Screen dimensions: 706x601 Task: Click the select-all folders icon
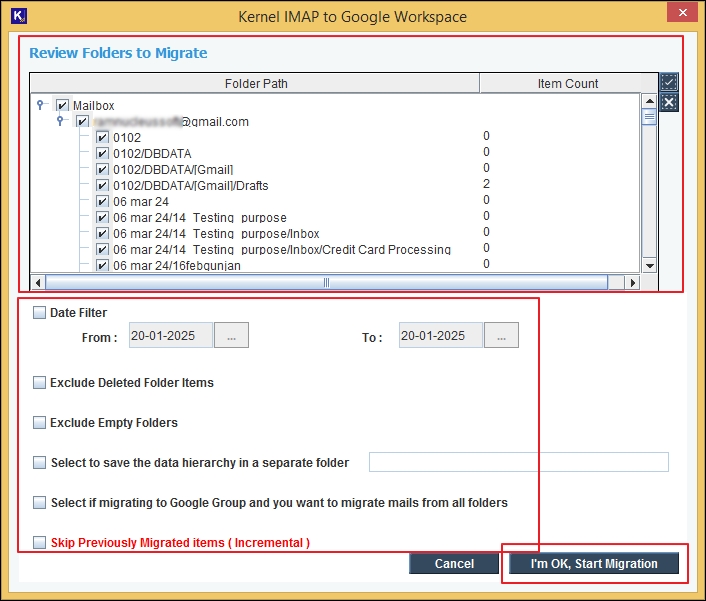click(x=669, y=82)
